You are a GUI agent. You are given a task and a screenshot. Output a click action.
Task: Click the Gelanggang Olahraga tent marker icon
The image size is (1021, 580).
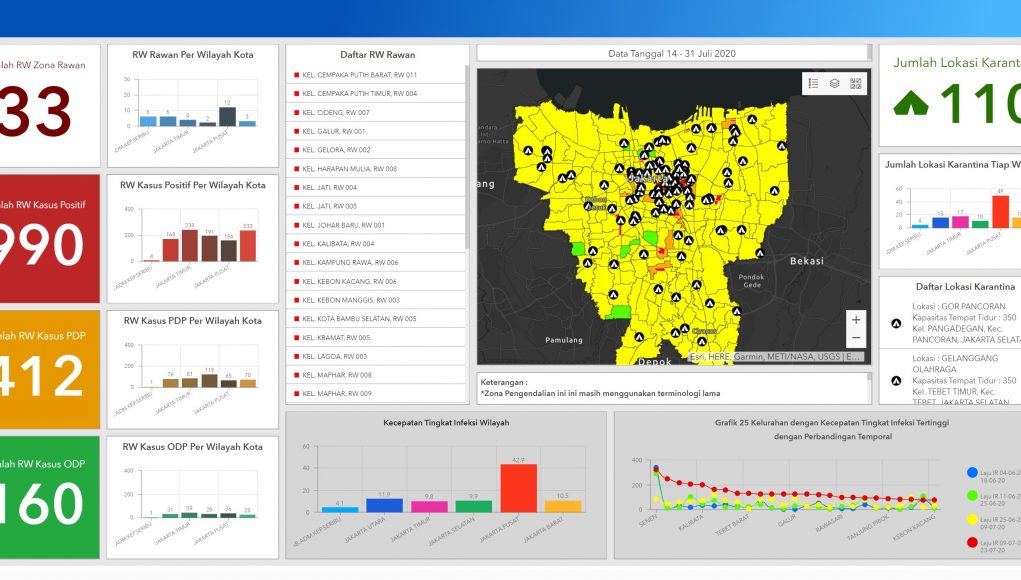[896, 381]
